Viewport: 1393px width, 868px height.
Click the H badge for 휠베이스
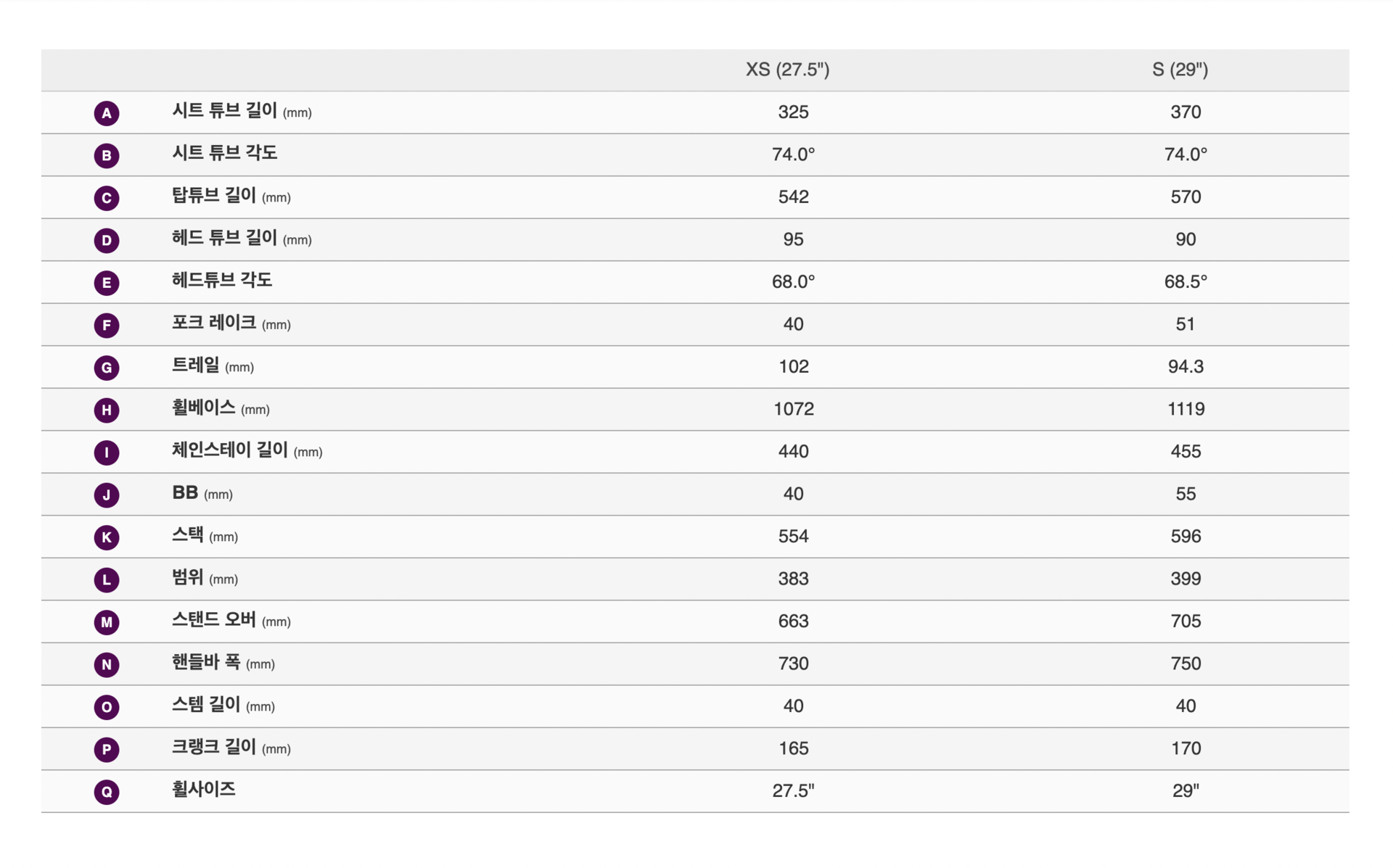coord(107,410)
